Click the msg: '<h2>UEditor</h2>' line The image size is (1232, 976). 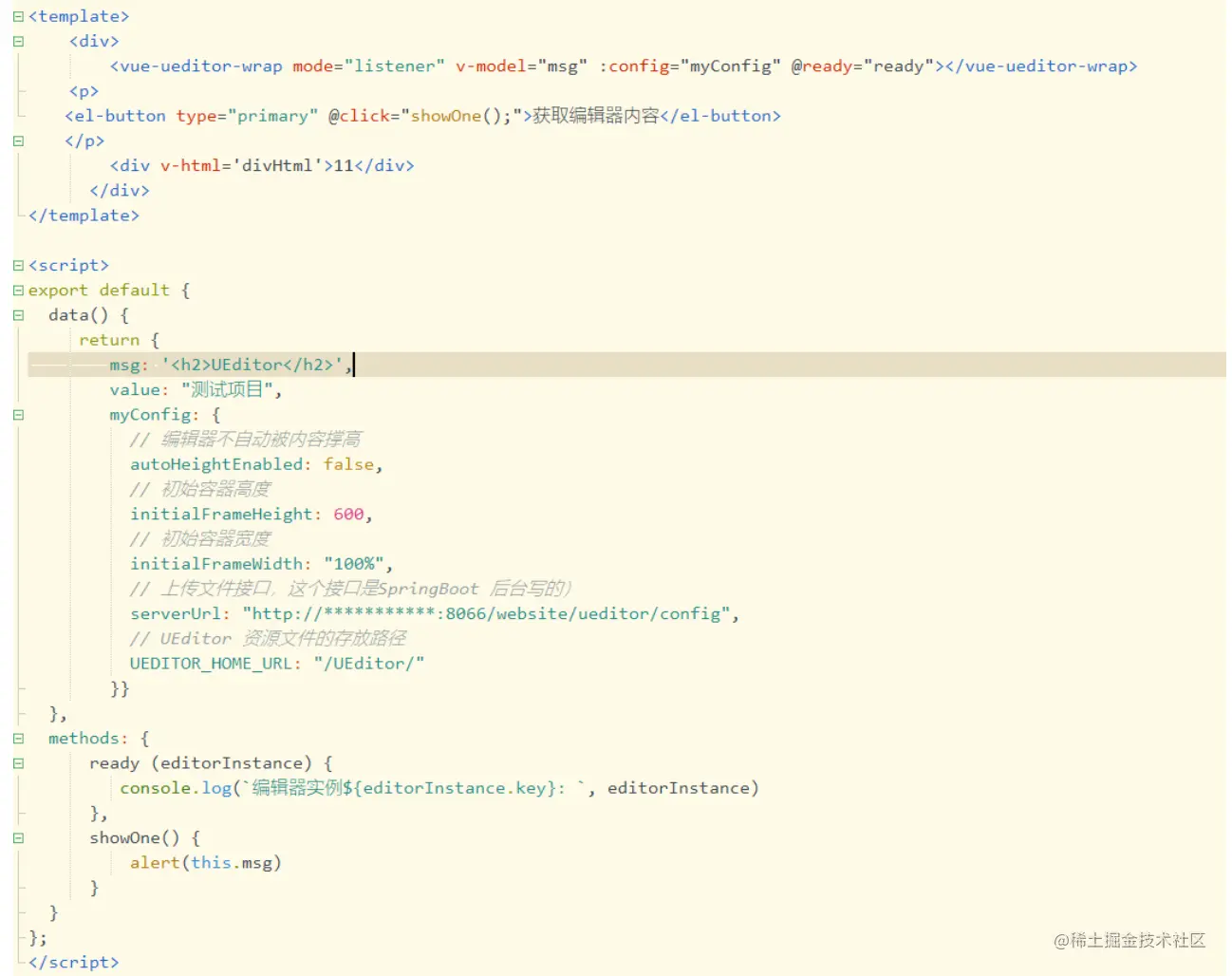(x=231, y=365)
